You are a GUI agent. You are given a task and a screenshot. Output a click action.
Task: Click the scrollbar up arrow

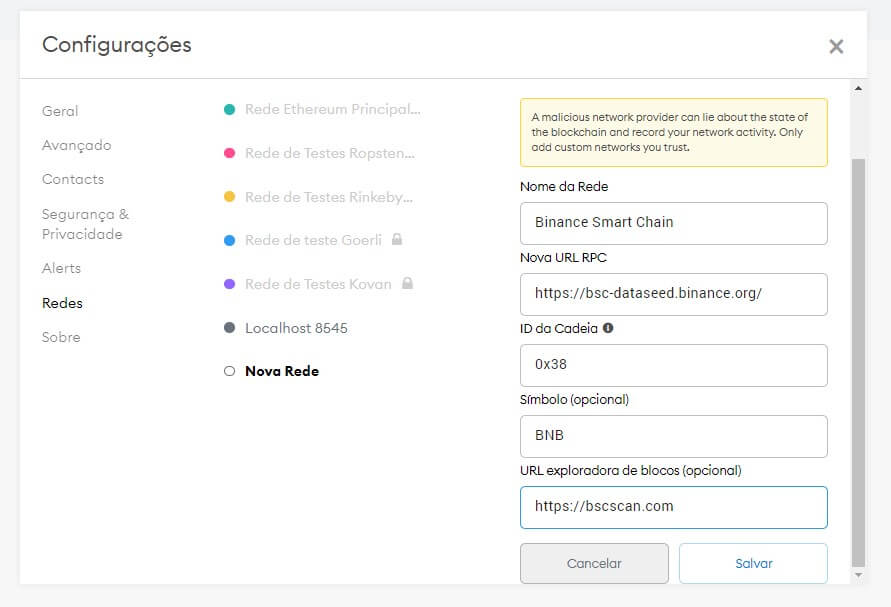point(858,88)
